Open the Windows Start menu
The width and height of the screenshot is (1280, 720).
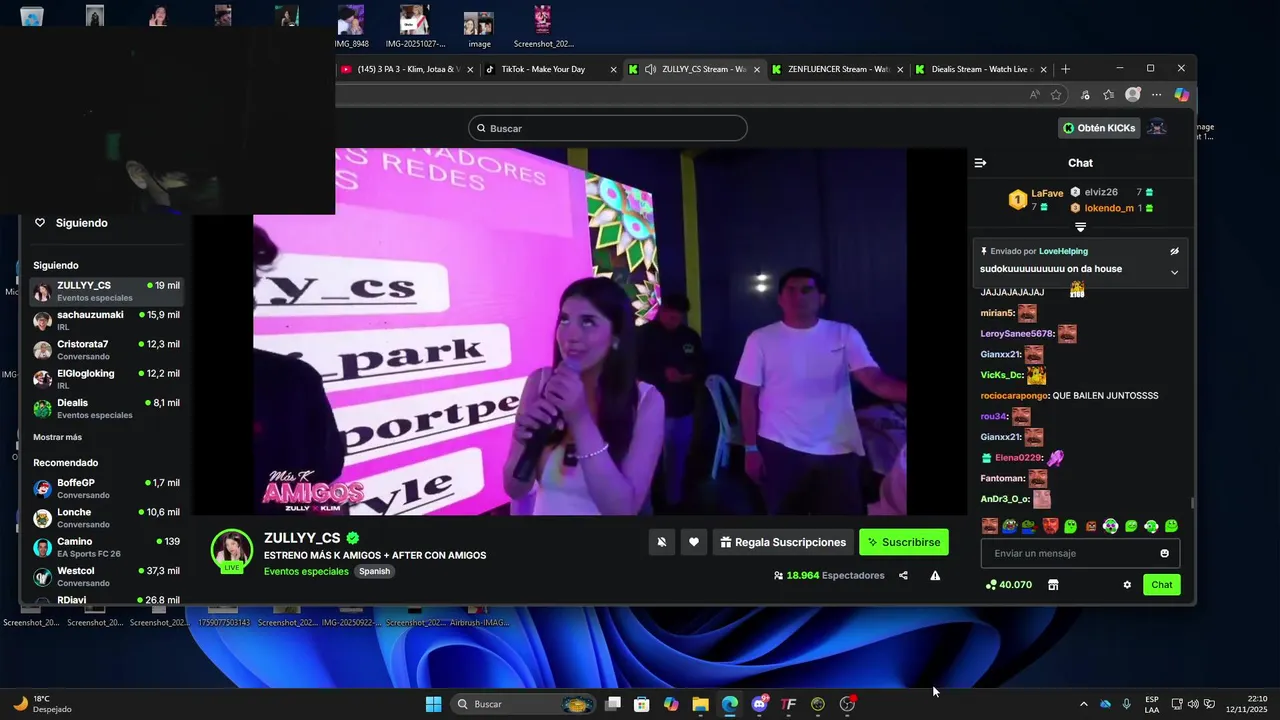coord(433,704)
